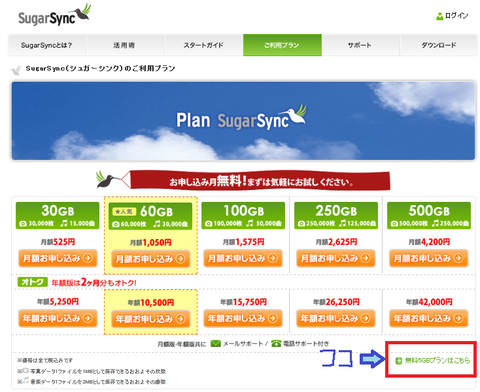Click the red free-month campaign banner
480x392 pixels.
[259, 180]
